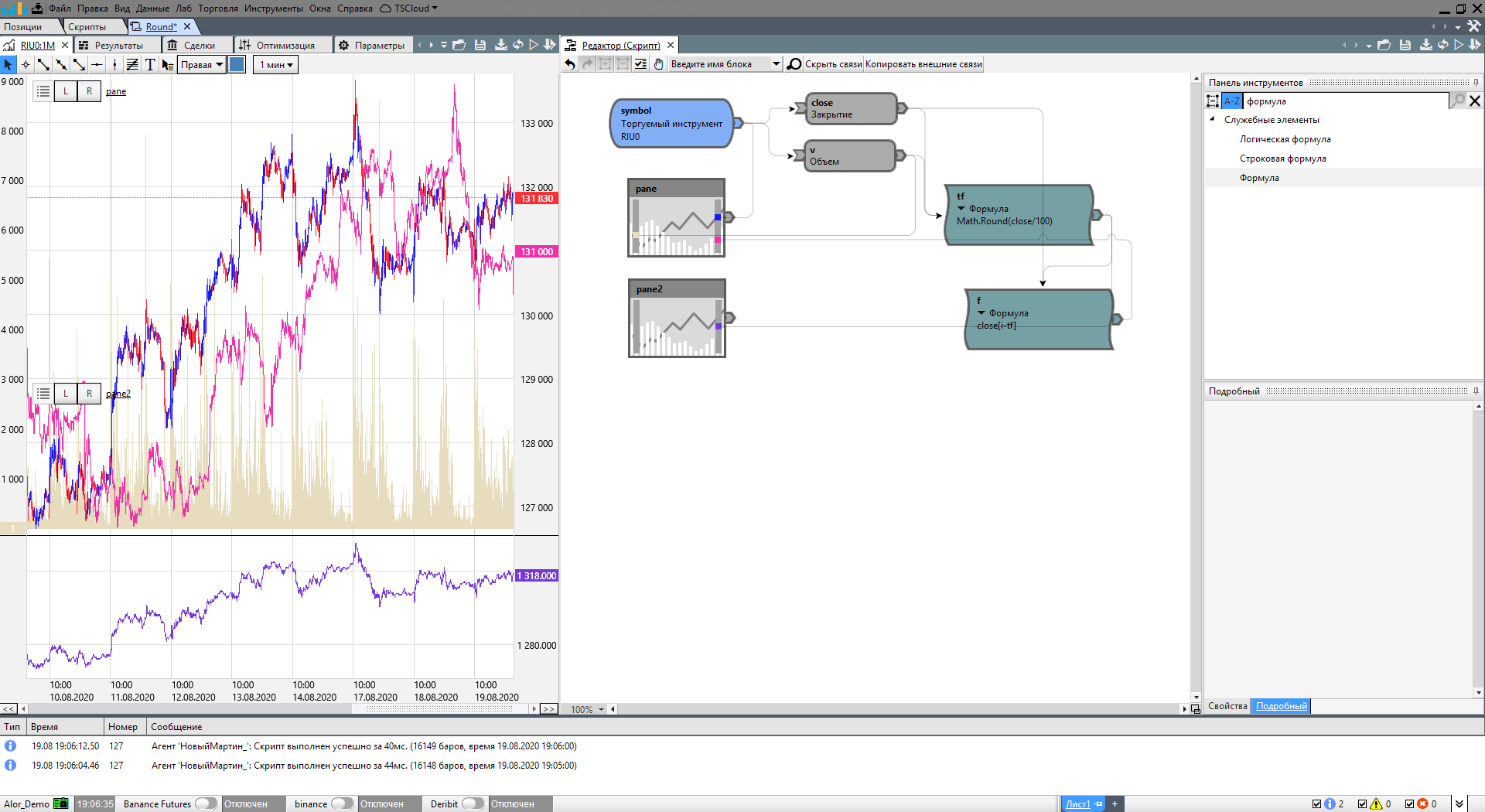Select the vertical line drawing tool
The height and width of the screenshot is (812, 1485).
pyautogui.click(x=114, y=65)
